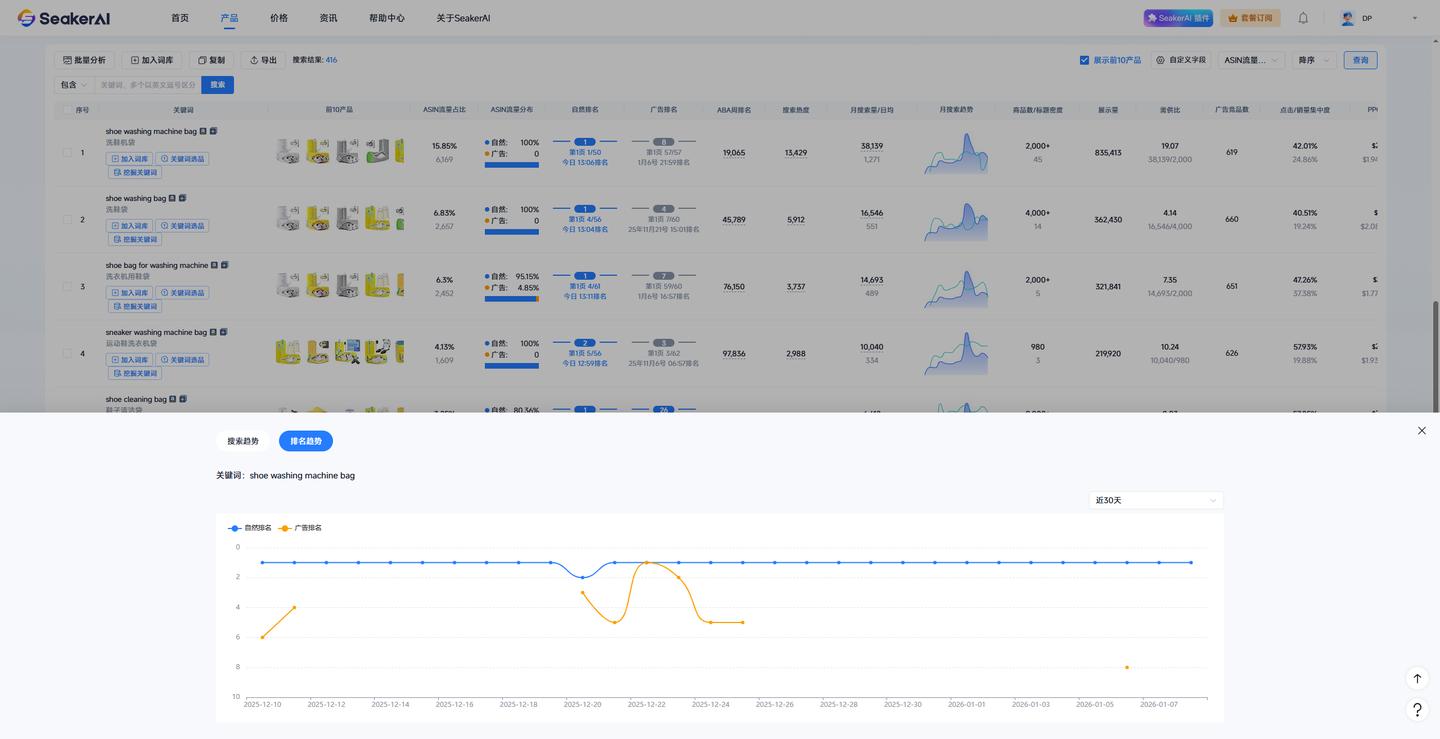Click the scroll-to-top arrow button
This screenshot has width=1440, height=739.
pyautogui.click(x=1417, y=679)
